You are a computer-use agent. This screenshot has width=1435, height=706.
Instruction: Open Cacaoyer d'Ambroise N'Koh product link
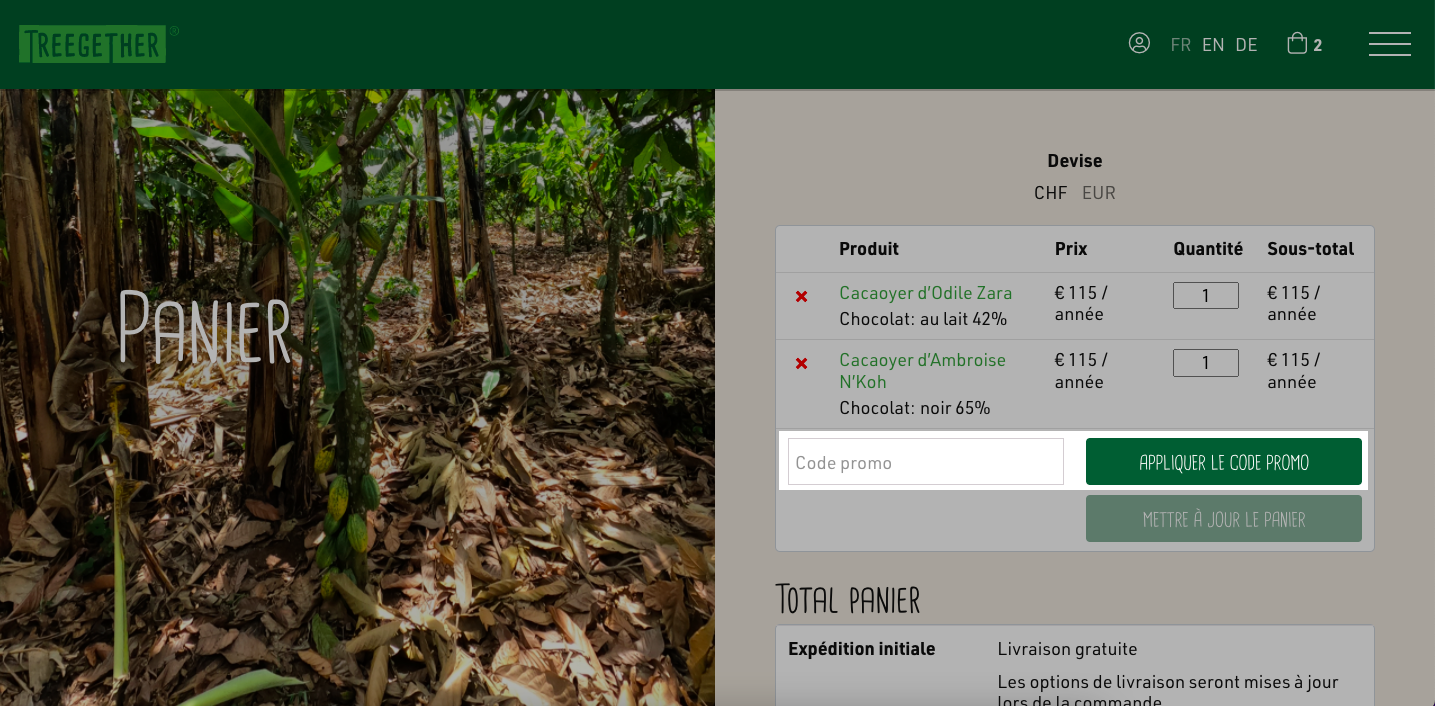pos(922,371)
